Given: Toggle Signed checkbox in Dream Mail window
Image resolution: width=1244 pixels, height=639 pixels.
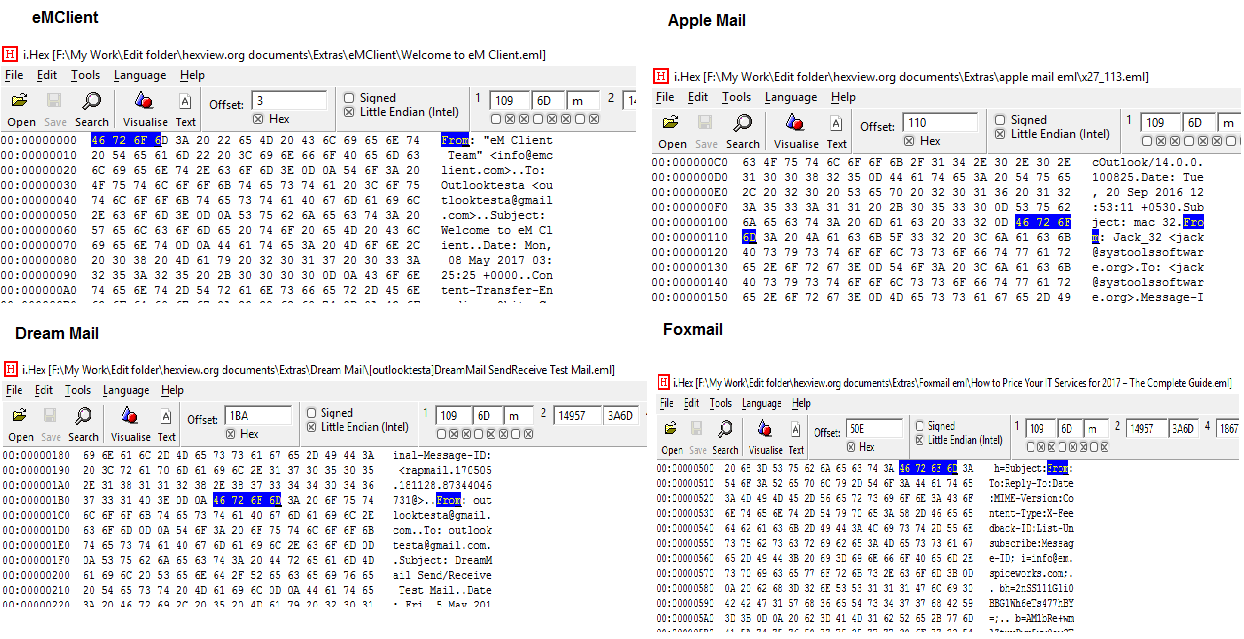Looking at the screenshot, I should pyautogui.click(x=312, y=413).
